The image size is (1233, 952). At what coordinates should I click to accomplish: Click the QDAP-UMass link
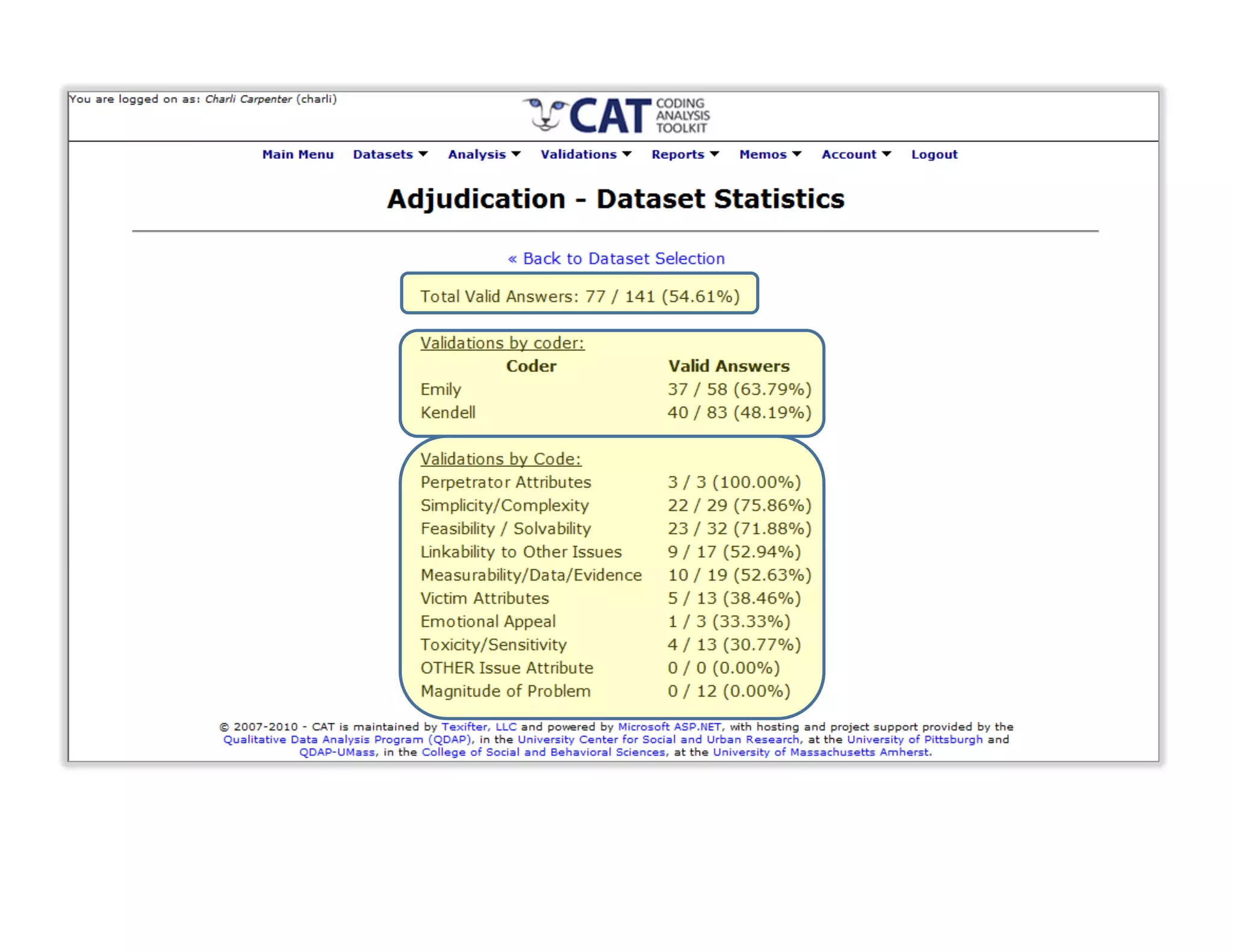(x=337, y=752)
